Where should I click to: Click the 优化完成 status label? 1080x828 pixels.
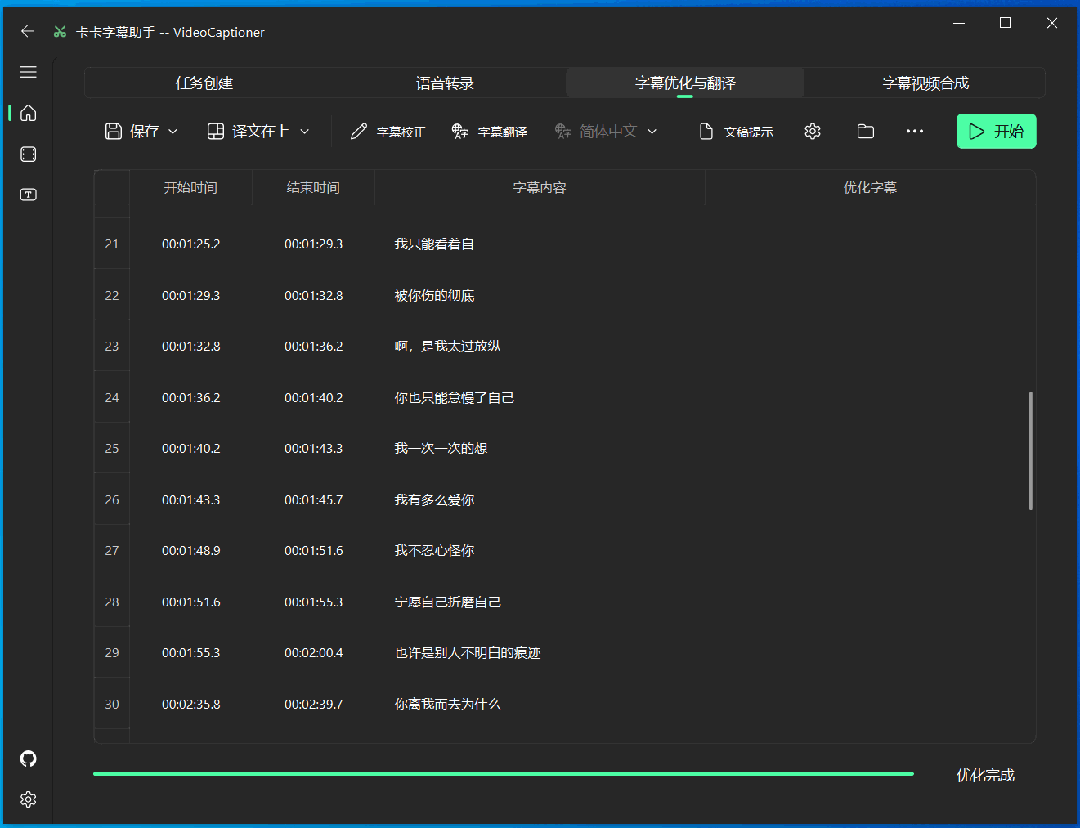click(985, 775)
